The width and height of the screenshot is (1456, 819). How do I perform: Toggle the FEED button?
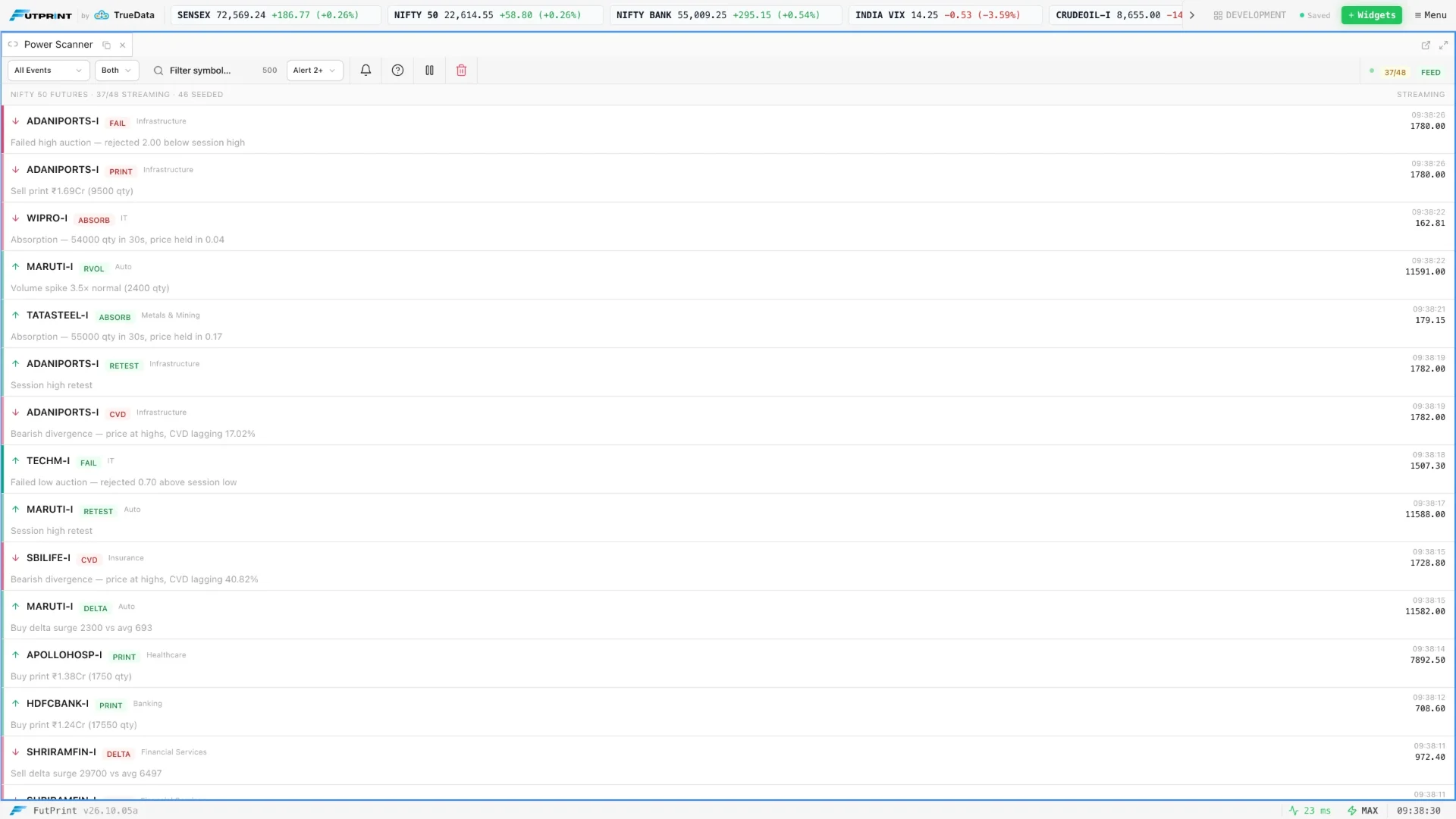point(1430,72)
